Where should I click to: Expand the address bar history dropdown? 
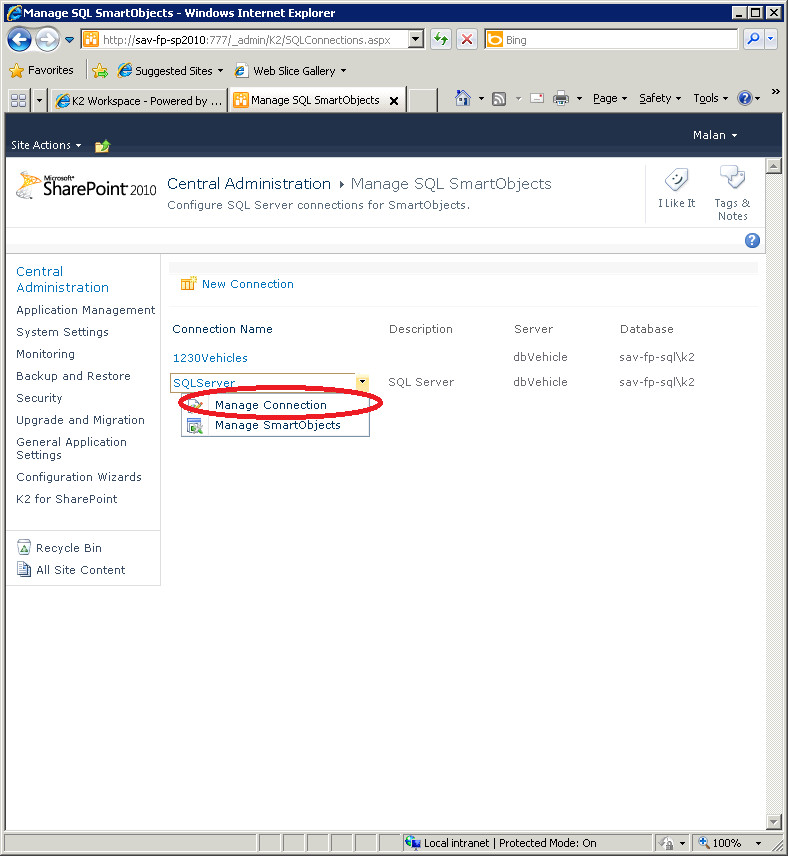click(416, 39)
